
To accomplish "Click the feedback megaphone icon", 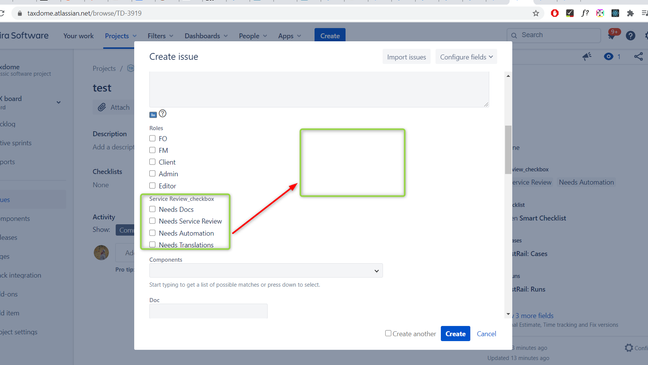I will click(587, 57).
